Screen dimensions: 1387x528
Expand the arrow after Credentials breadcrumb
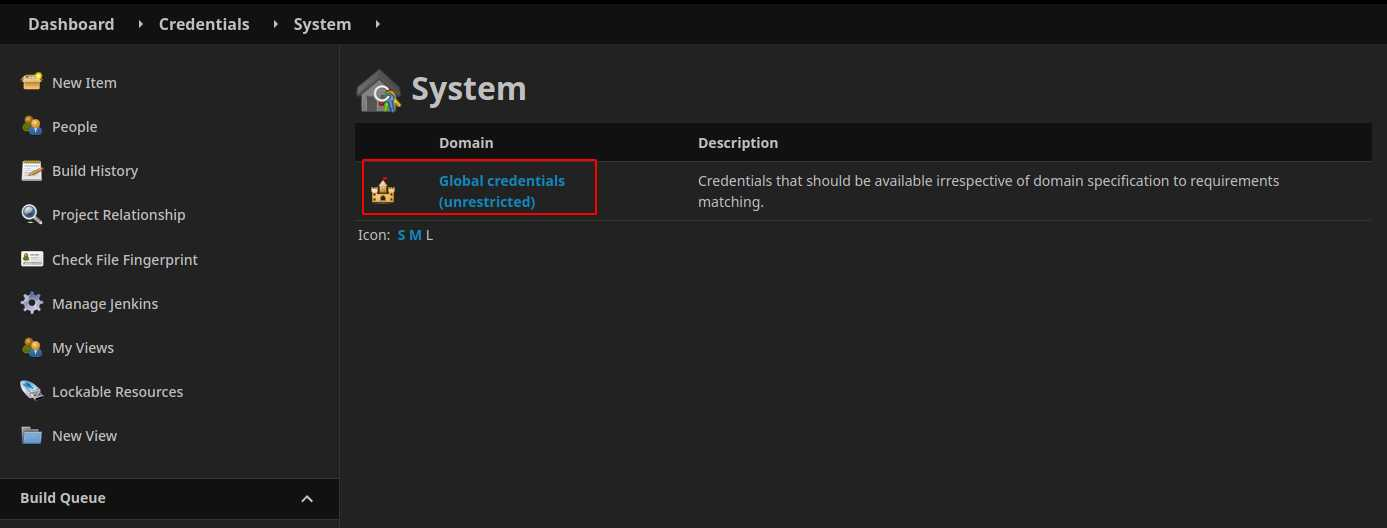click(x=275, y=24)
